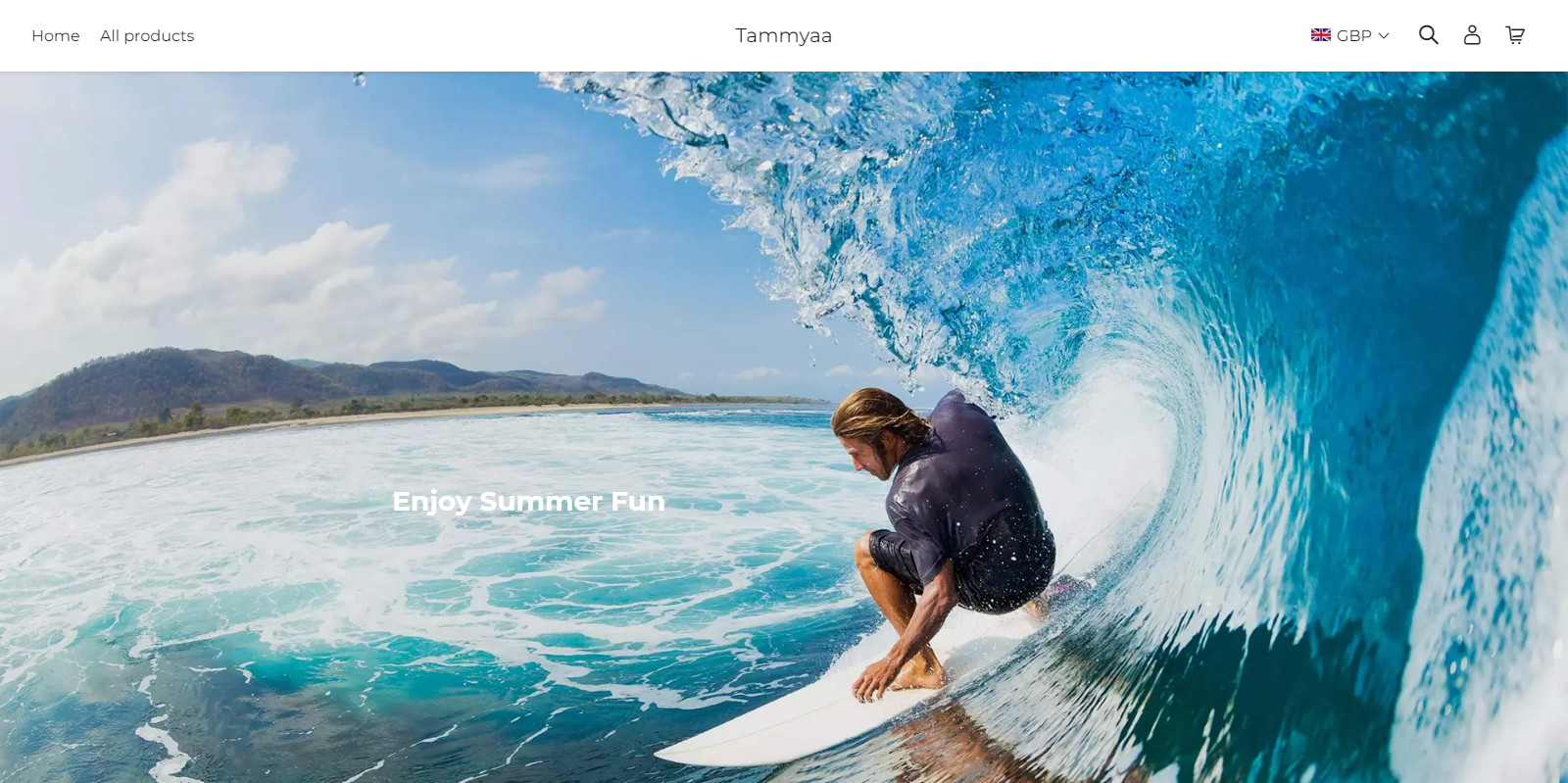This screenshot has width=1568, height=783.
Task: Open the search magnifier icon
Action: point(1429,35)
